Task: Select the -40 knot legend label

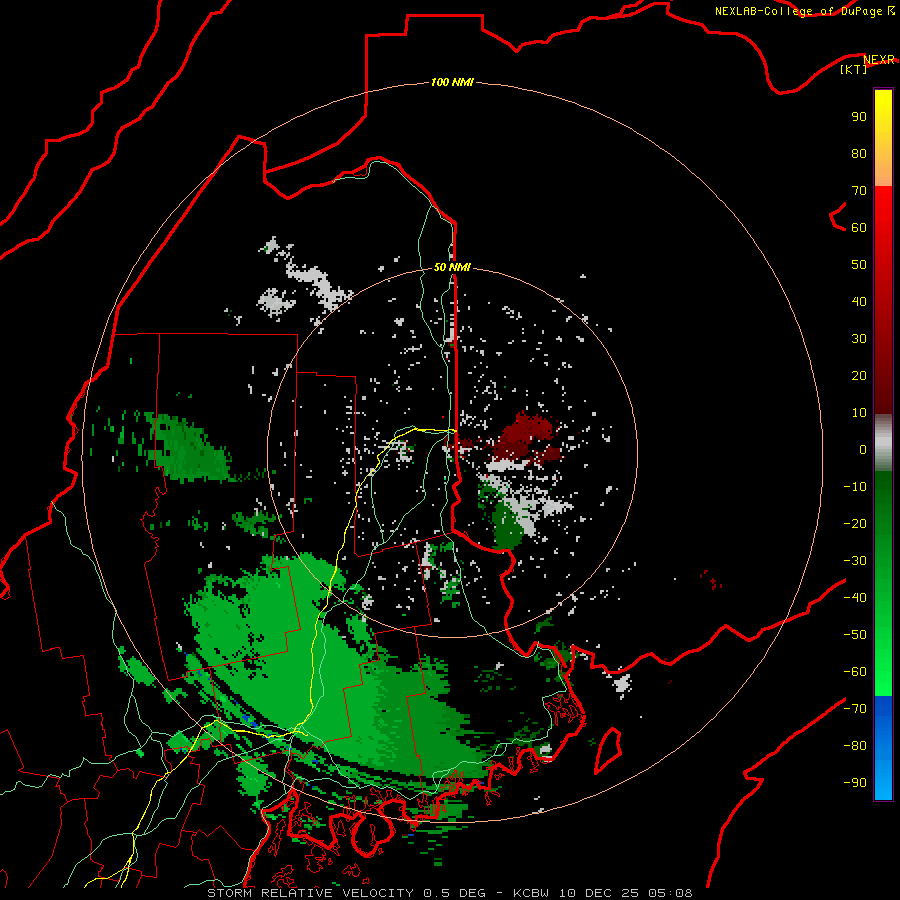Action: point(855,598)
